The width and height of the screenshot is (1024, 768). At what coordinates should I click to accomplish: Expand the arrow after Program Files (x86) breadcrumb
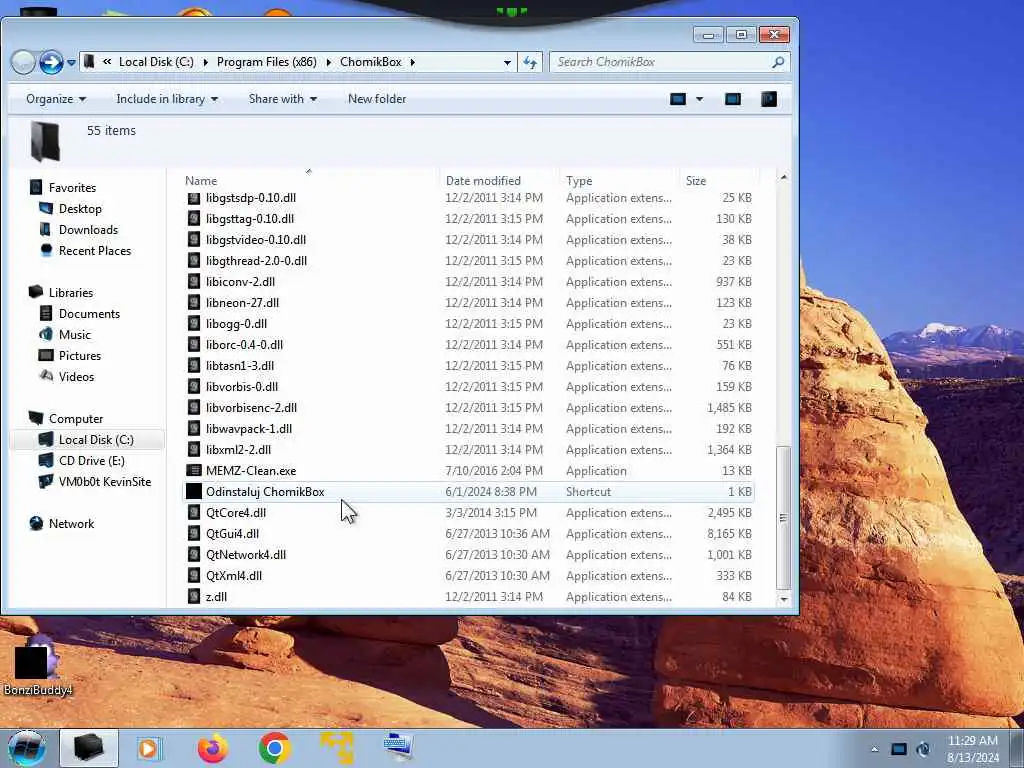[328, 63]
